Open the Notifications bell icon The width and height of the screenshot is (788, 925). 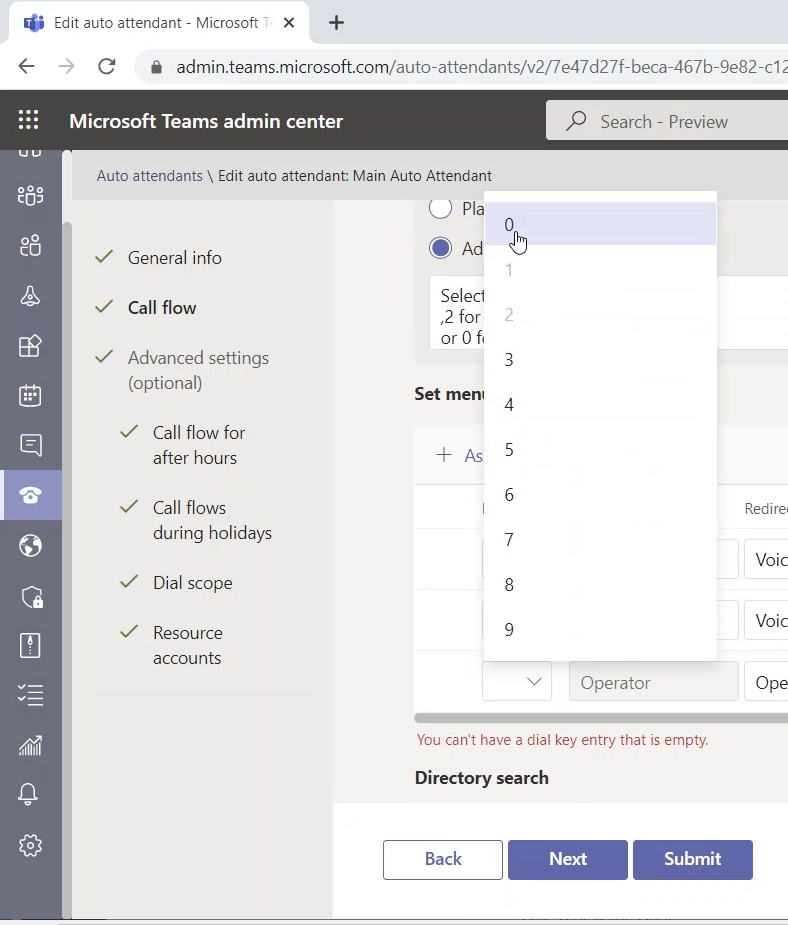coord(30,795)
